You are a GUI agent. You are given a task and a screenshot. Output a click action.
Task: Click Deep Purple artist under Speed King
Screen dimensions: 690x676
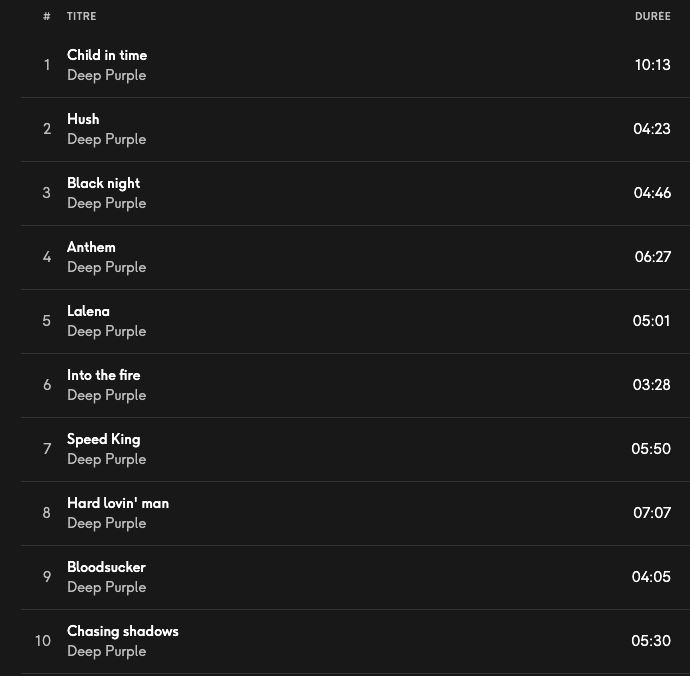106,459
